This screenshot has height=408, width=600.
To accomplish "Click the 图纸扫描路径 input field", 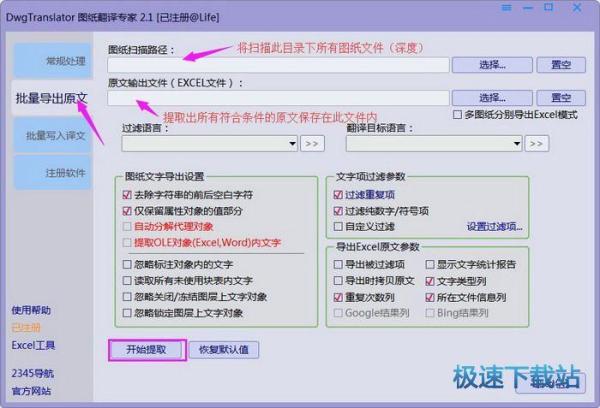I will click(278, 65).
